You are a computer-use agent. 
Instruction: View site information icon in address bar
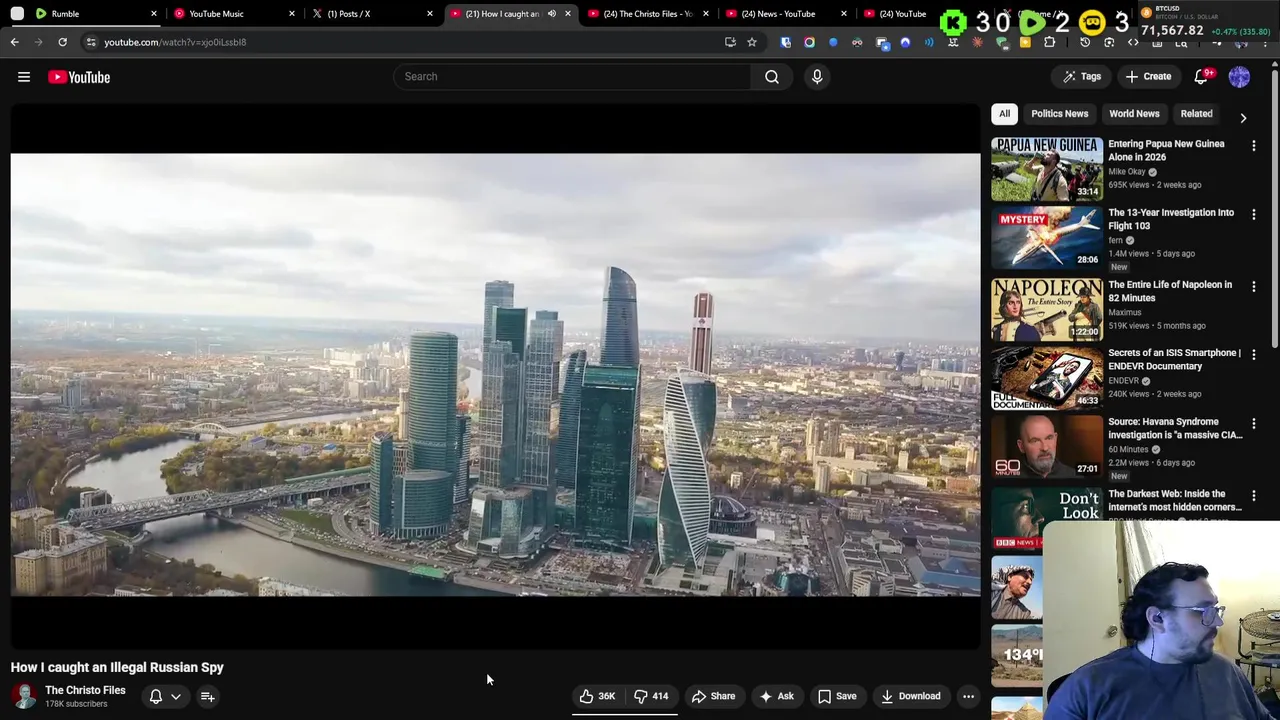click(x=91, y=42)
